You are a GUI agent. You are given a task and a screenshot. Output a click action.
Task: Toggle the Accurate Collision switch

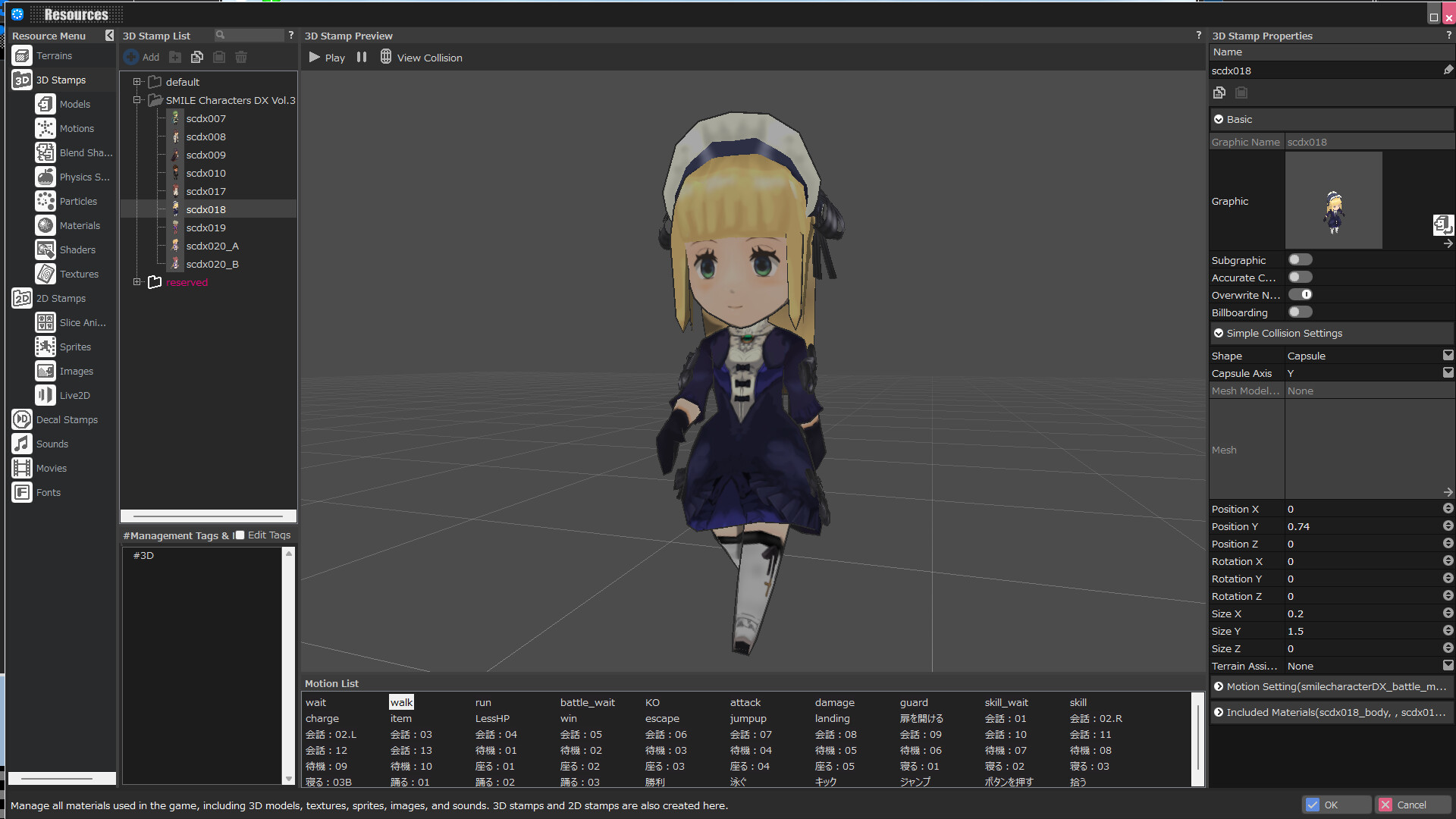pyautogui.click(x=1300, y=278)
